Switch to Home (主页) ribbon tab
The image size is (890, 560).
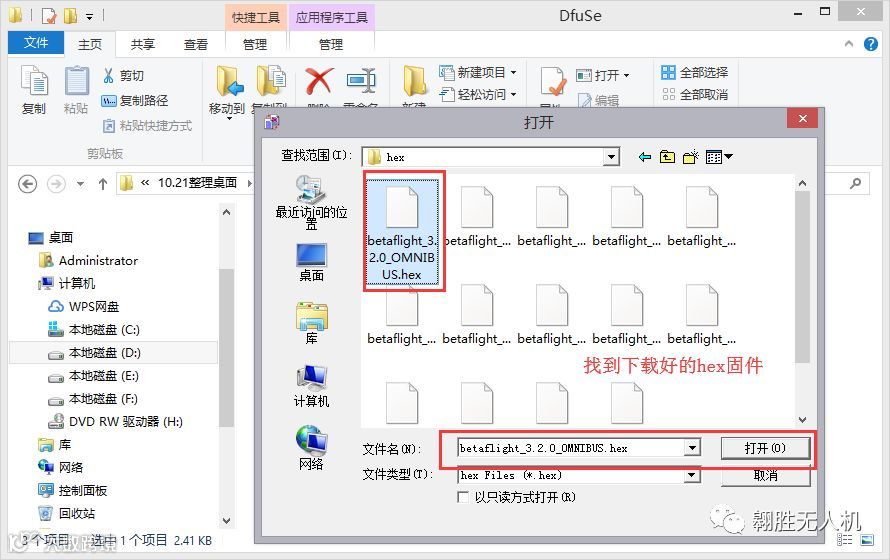coord(90,44)
